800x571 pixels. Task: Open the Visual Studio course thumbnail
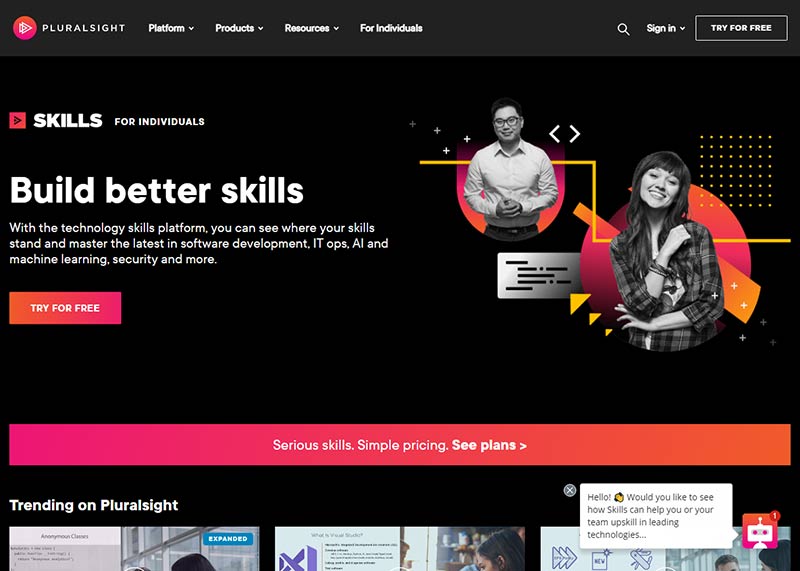(x=399, y=549)
